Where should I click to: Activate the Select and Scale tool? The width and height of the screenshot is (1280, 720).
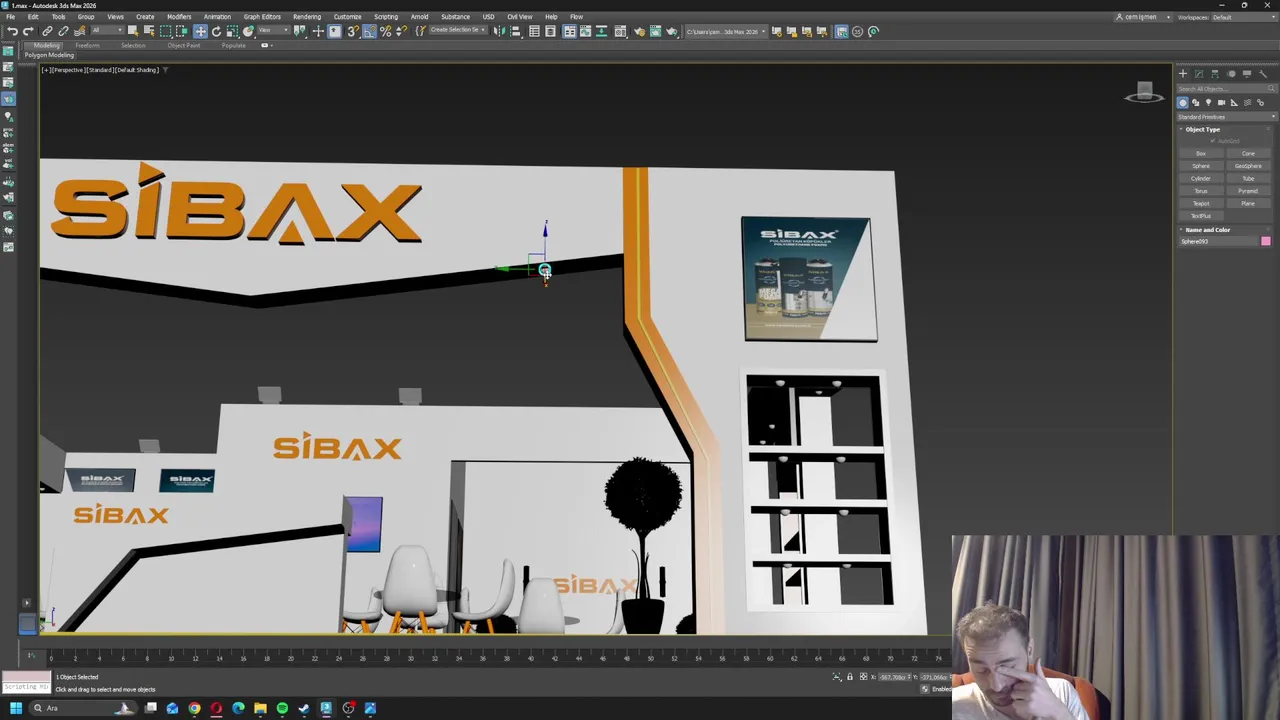click(x=232, y=31)
